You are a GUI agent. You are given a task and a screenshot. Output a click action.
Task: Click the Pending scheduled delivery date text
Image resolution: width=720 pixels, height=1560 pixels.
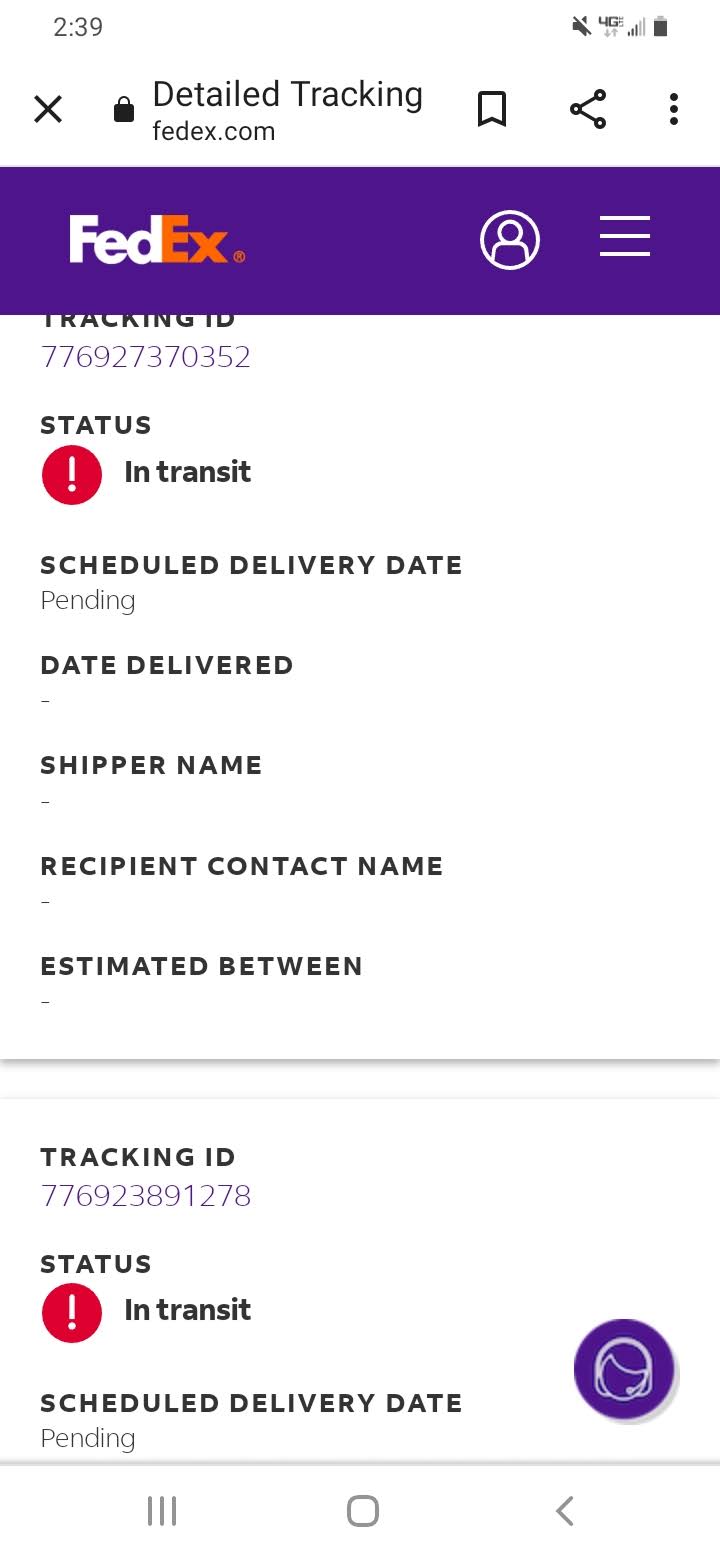click(87, 600)
